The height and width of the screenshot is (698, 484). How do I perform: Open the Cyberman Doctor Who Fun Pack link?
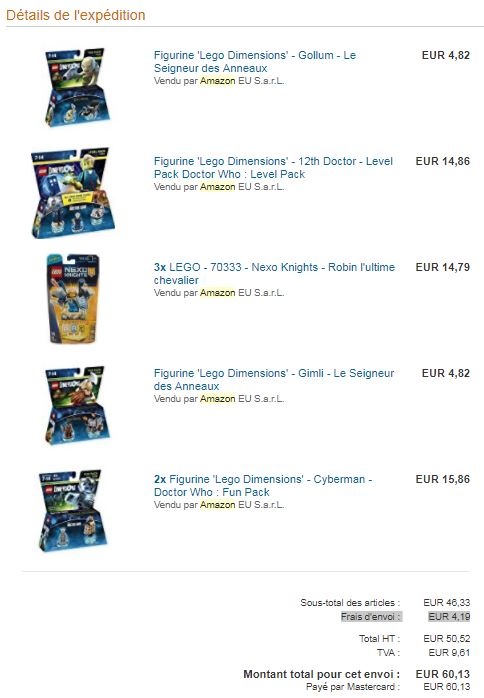pyautogui.click(x=263, y=485)
